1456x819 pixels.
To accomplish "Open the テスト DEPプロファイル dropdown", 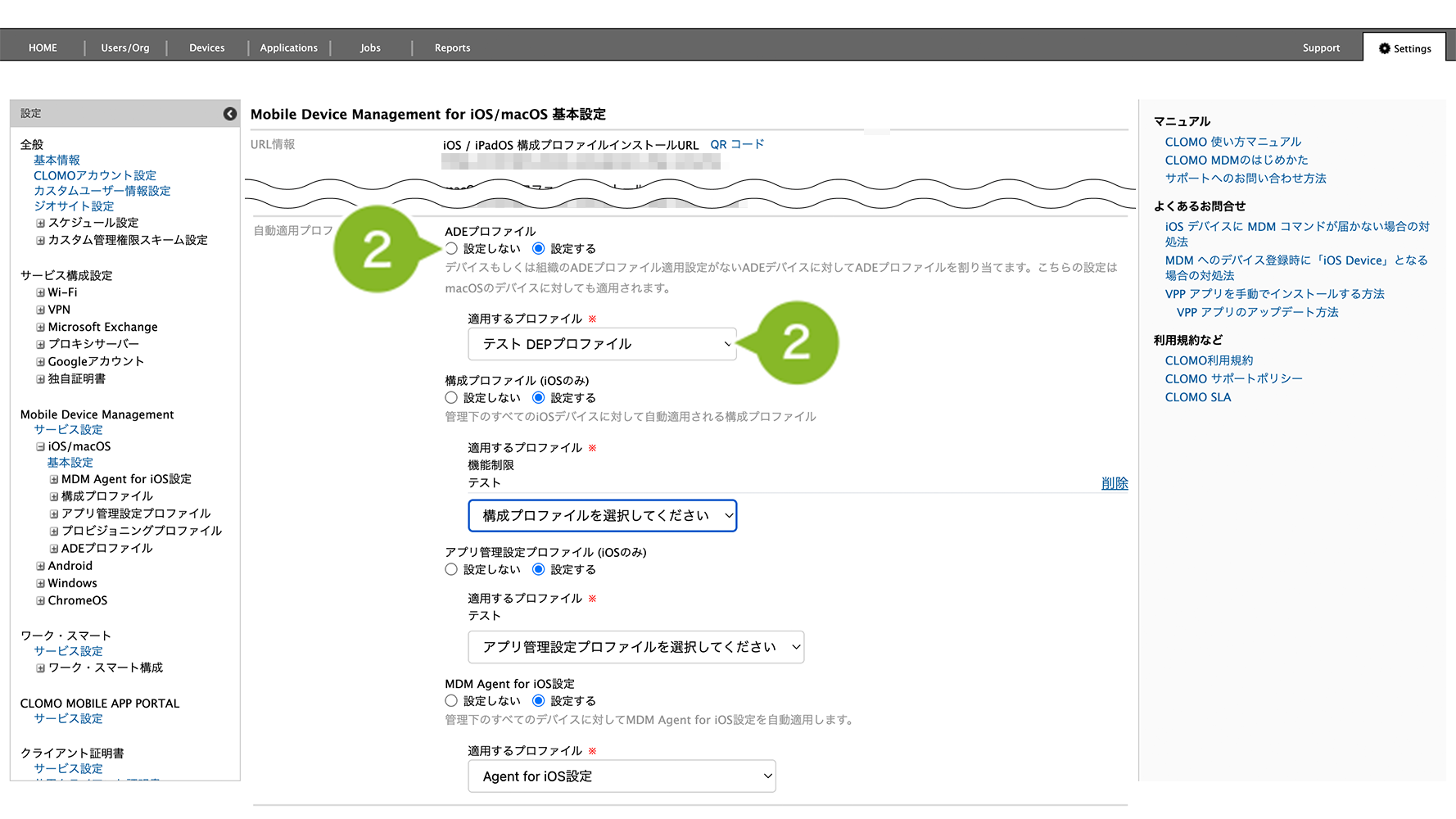I will click(602, 344).
